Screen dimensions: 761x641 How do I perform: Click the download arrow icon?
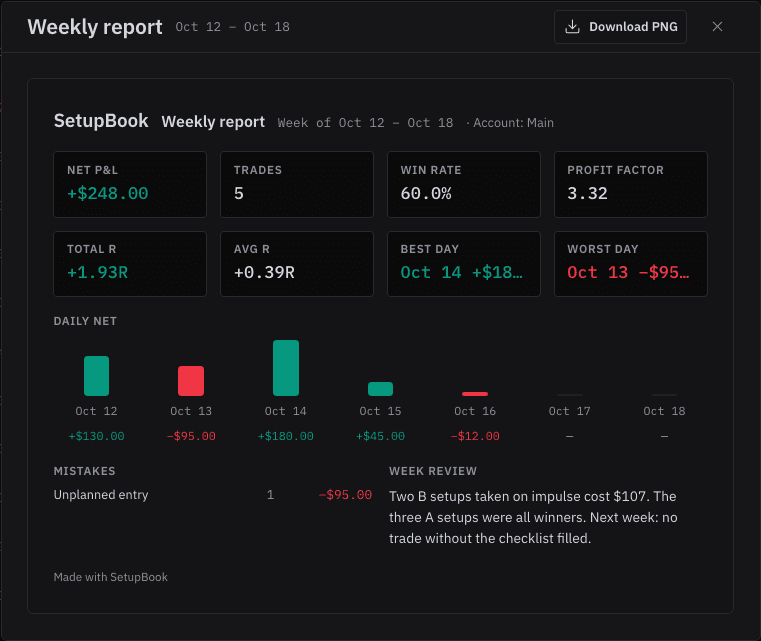(572, 27)
